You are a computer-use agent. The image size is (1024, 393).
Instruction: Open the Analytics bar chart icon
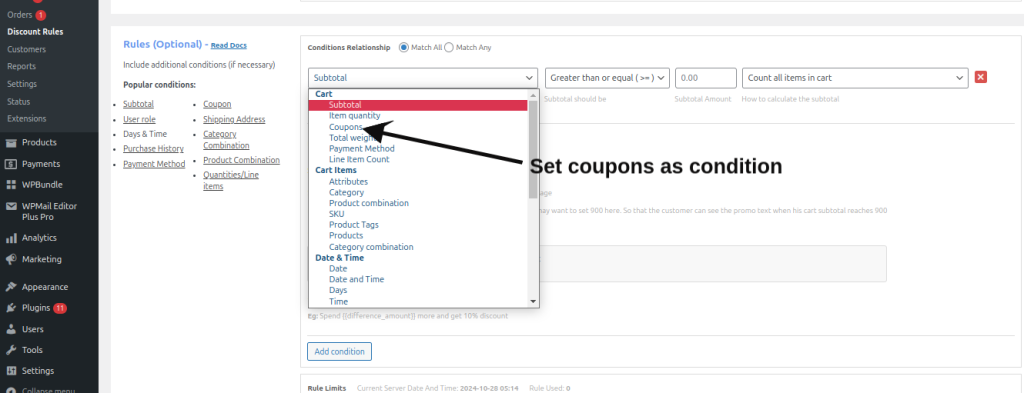[10, 238]
